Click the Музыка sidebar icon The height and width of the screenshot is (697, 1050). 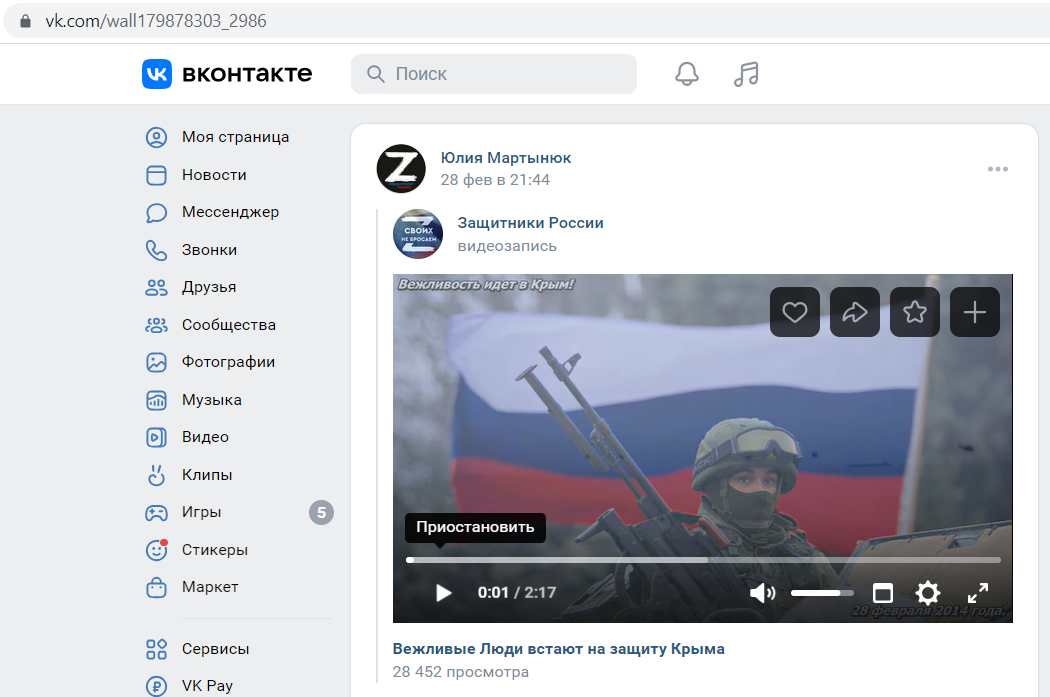pyautogui.click(x=156, y=400)
